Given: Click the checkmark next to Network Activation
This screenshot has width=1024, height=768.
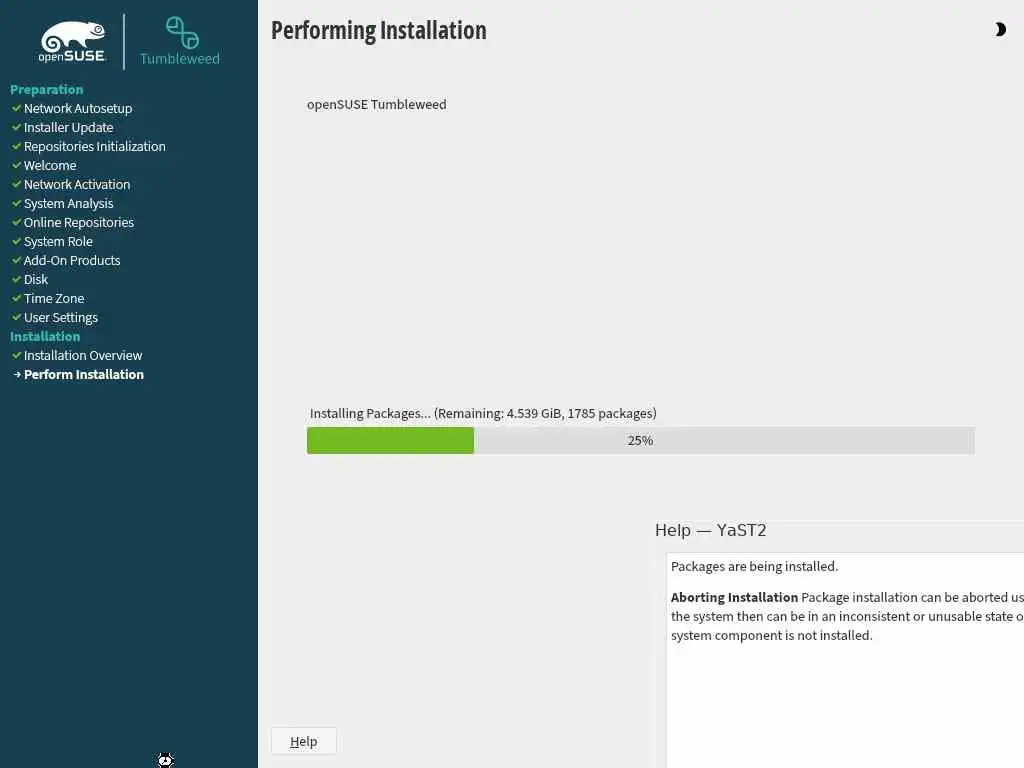Looking at the screenshot, I should pyautogui.click(x=17, y=184).
